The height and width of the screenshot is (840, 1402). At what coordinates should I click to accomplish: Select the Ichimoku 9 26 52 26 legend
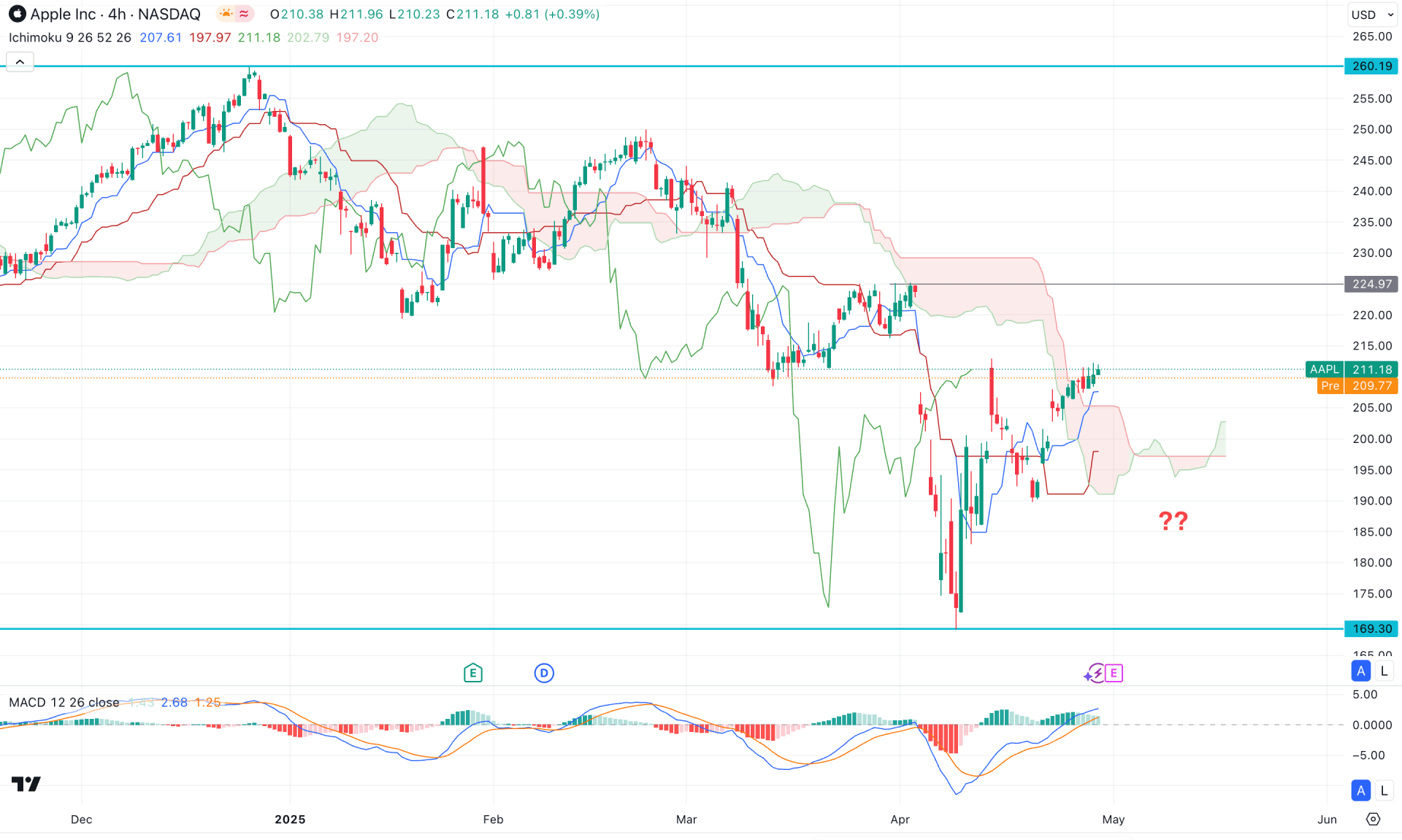point(70,37)
